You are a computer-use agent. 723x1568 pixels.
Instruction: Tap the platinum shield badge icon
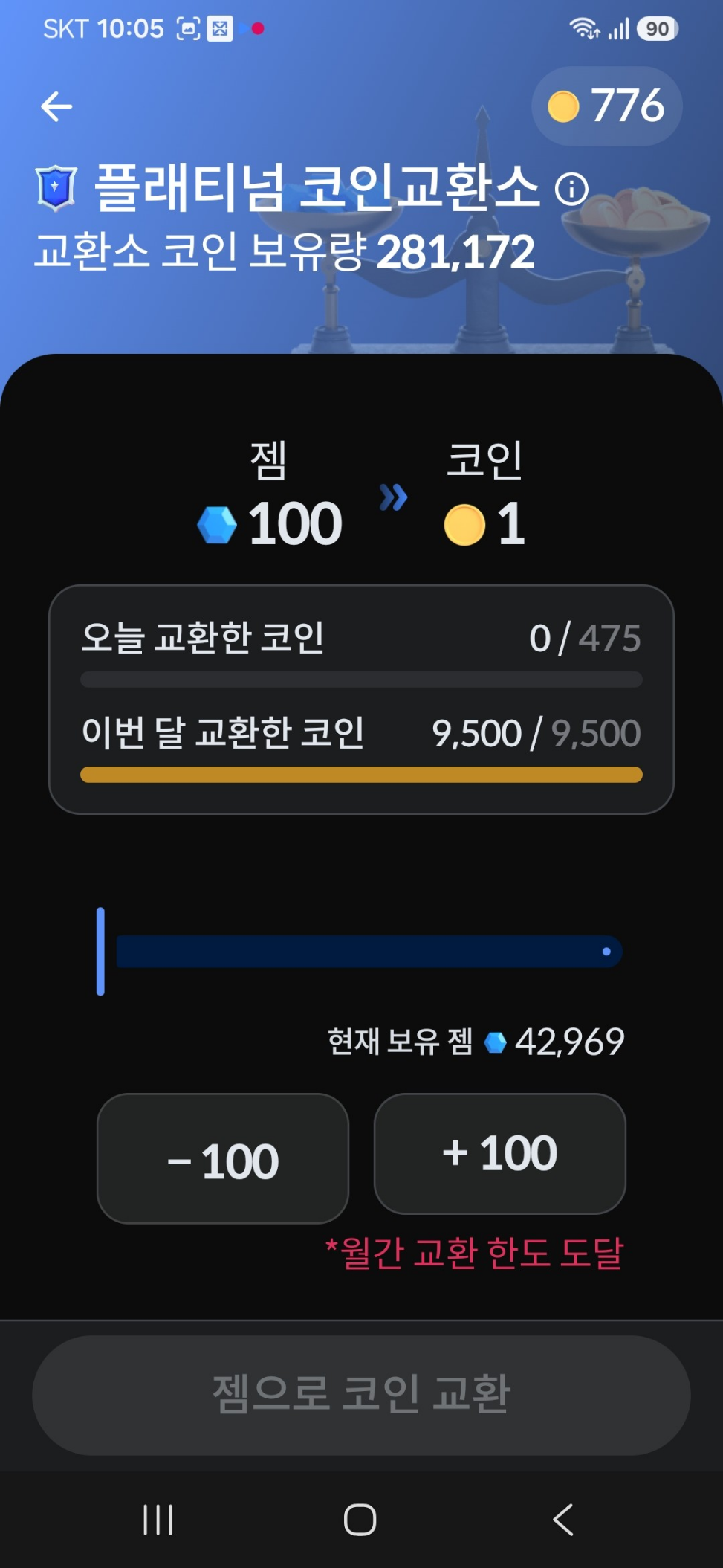click(56, 188)
